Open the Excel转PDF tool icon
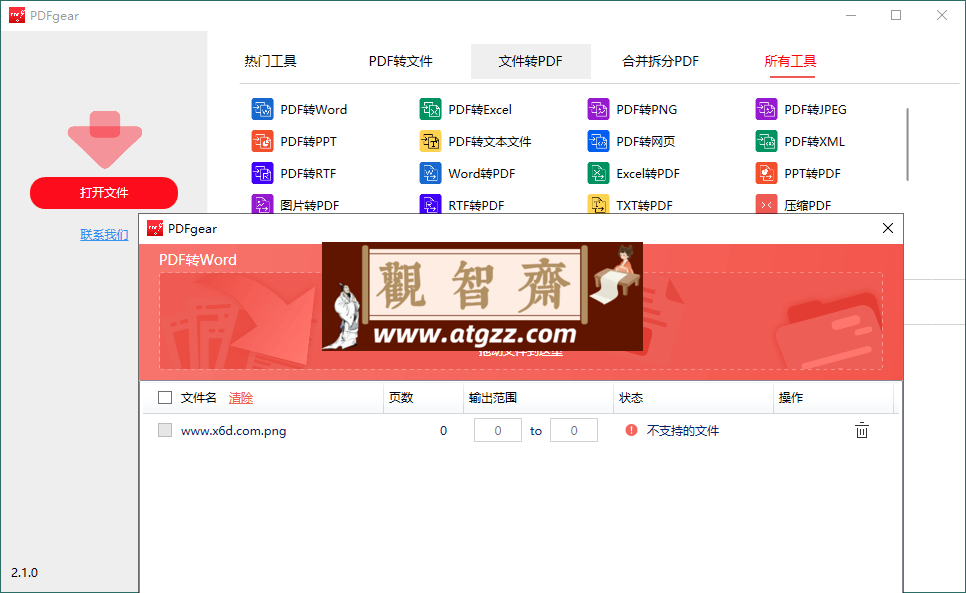 (598, 174)
